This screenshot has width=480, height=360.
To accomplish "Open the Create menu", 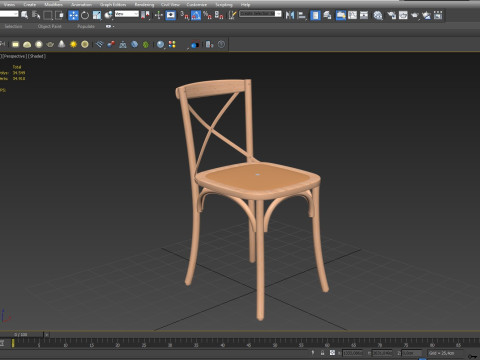I will pyautogui.click(x=30, y=5).
